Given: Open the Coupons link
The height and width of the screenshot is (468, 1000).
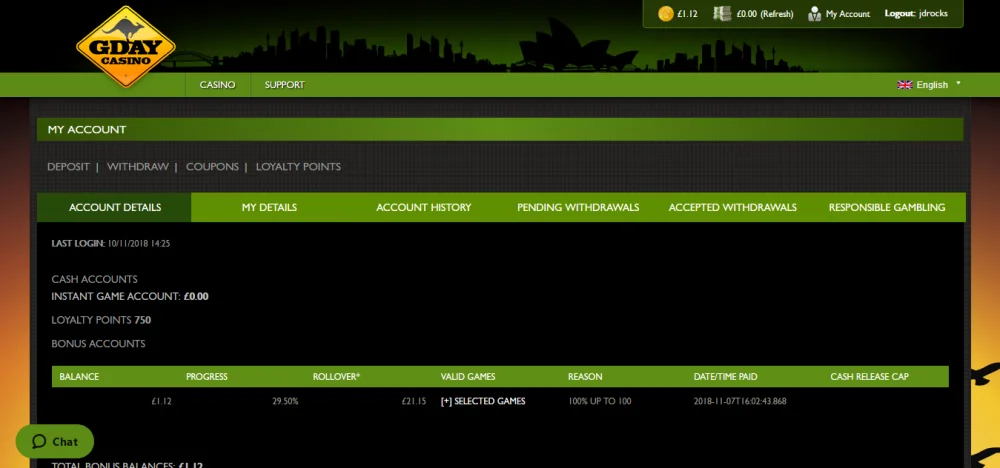Looking at the screenshot, I should (212, 166).
